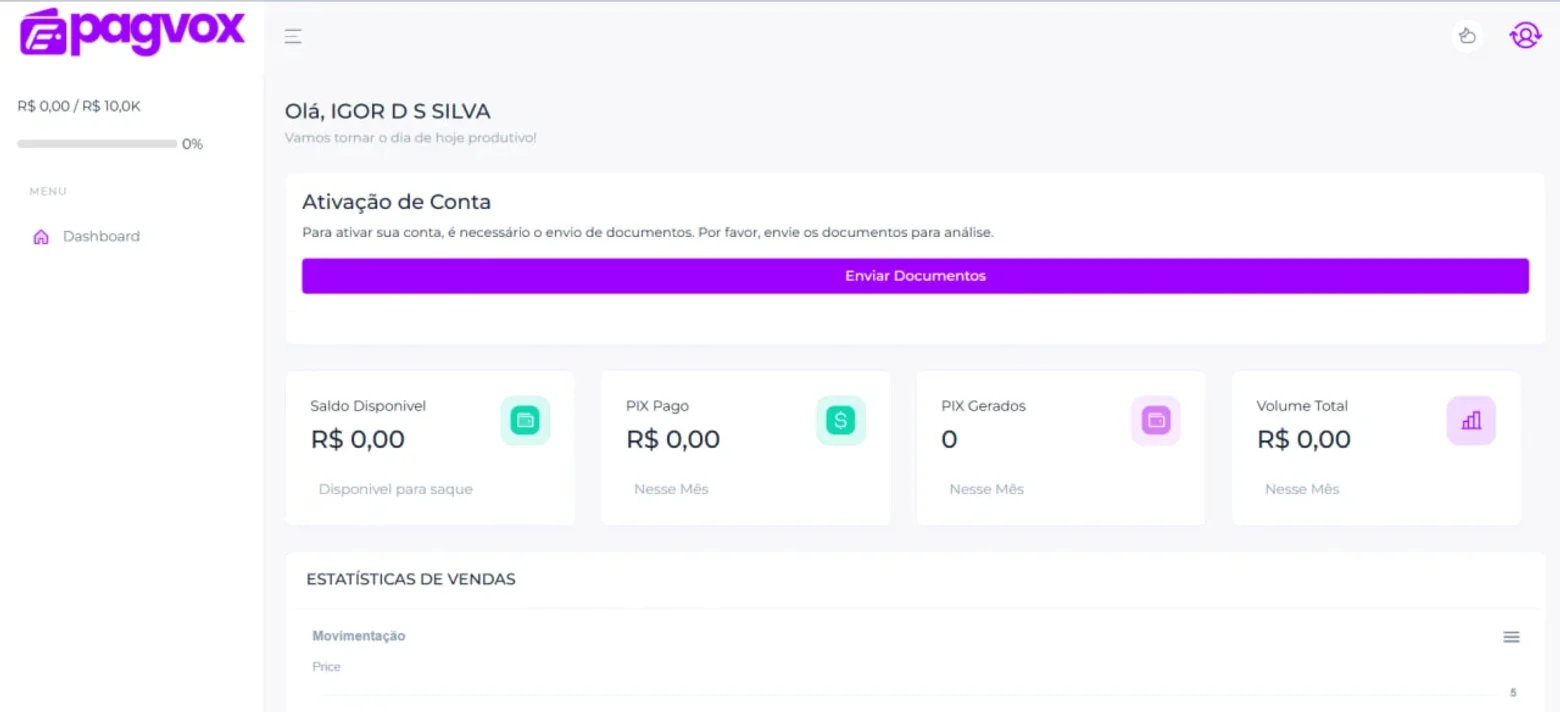
Task: Click the limit progress bar in sidebar
Action: [x=97, y=144]
